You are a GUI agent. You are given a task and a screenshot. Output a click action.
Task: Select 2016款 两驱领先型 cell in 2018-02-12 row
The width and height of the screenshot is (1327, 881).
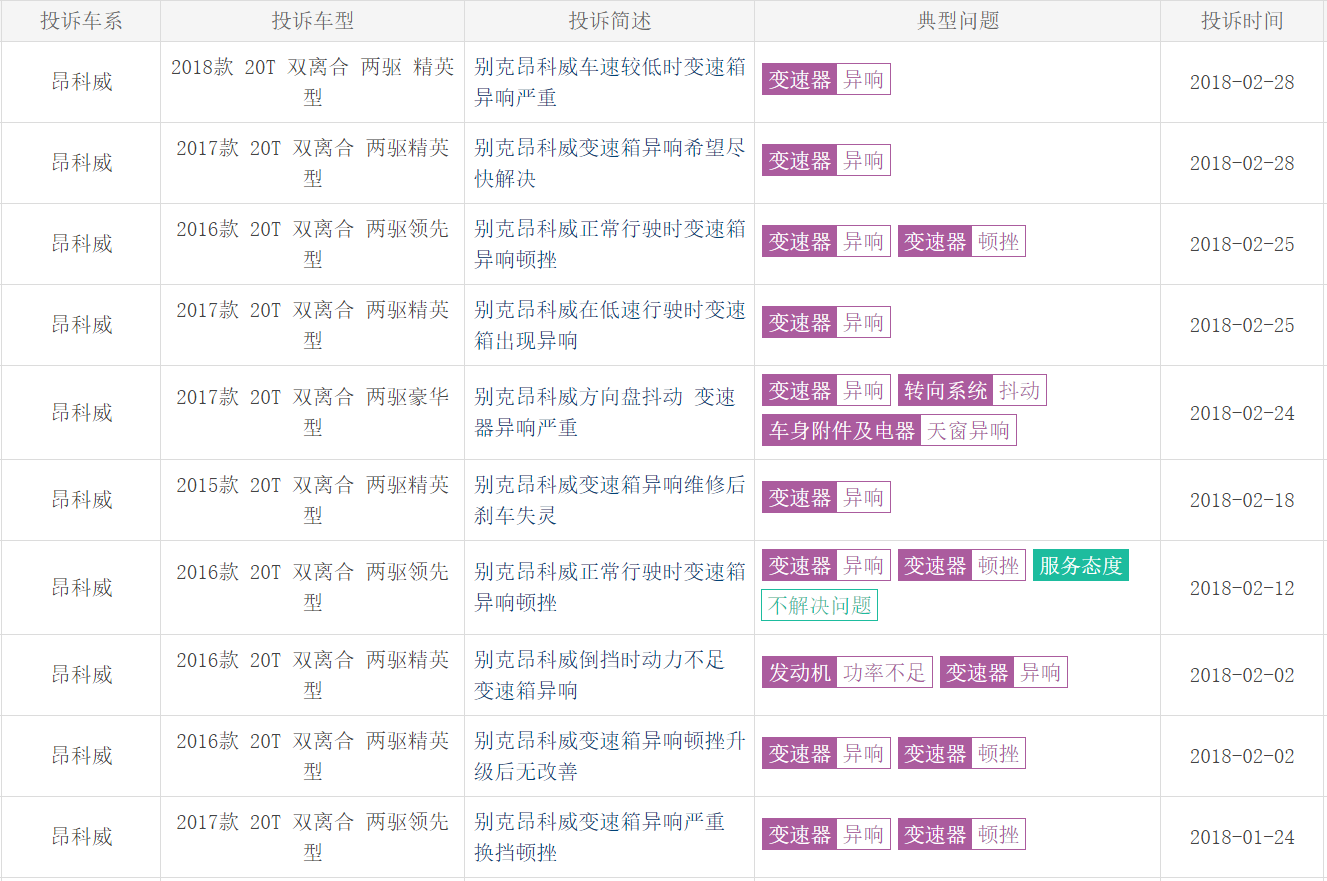(x=313, y=587)
